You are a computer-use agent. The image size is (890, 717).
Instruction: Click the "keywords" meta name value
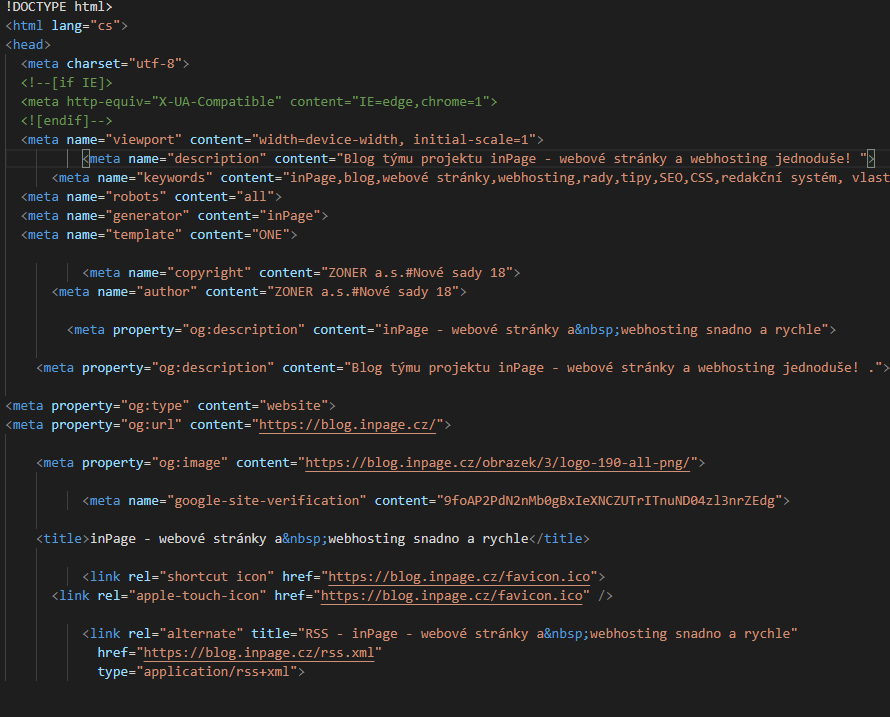pyautogui.click(x=174, y=178)
